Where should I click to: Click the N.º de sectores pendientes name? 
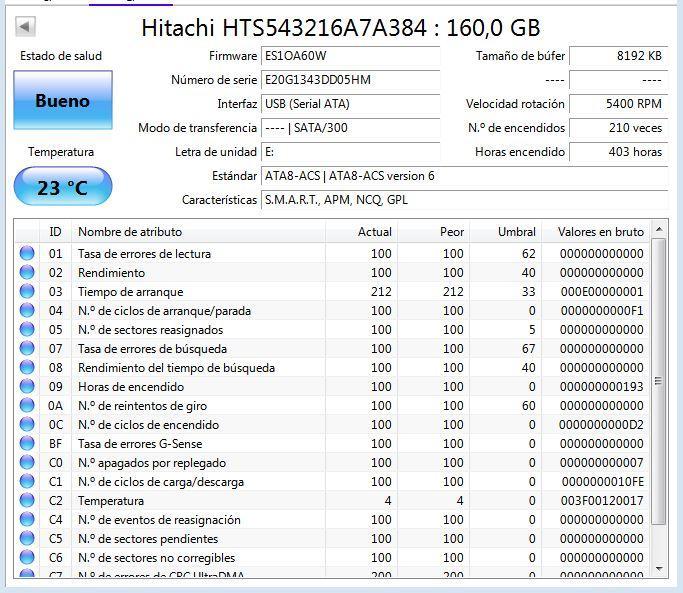coord(148,539)
